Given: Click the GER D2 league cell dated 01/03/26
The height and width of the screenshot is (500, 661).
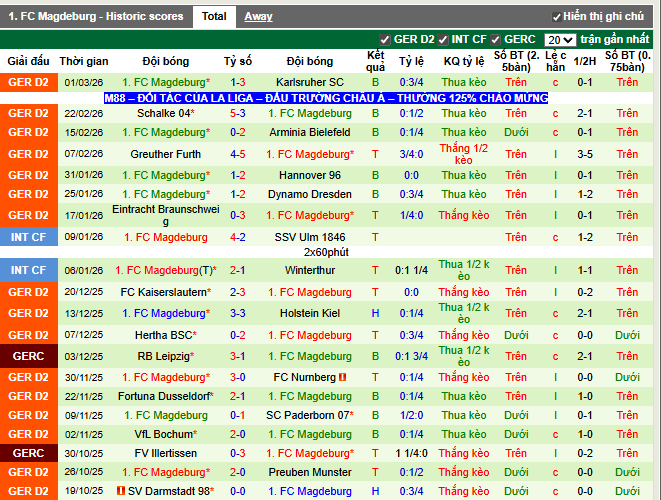Looking at the screenshot, I should (x=29, y=82).
